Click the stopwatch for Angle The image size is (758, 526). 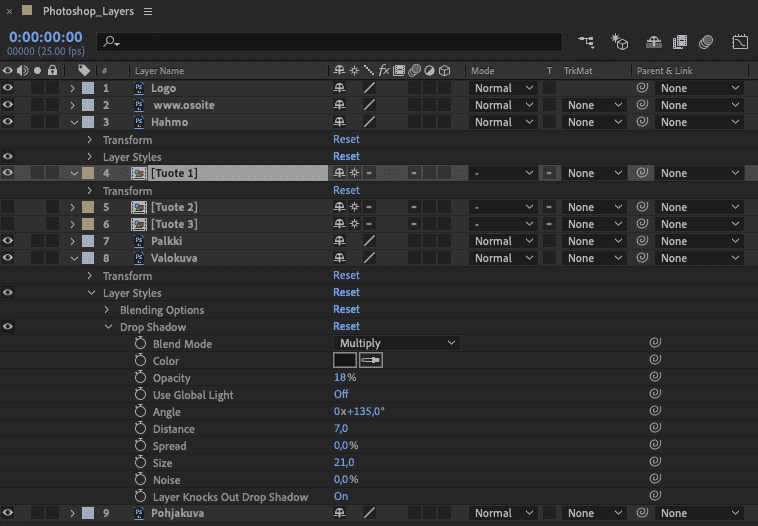[140, 411]
